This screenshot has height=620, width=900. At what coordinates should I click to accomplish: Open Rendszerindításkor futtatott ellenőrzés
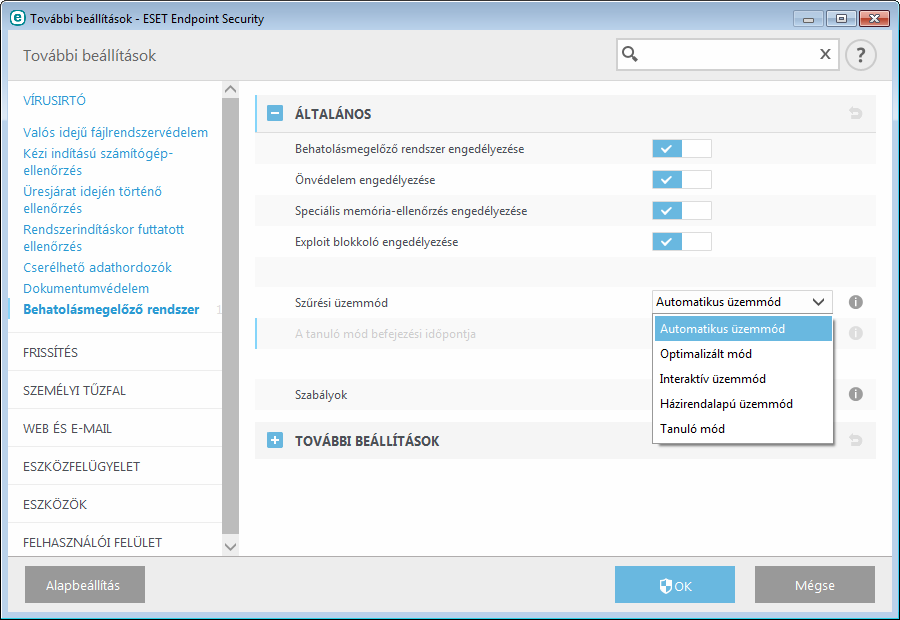click(x=104, y=238)
